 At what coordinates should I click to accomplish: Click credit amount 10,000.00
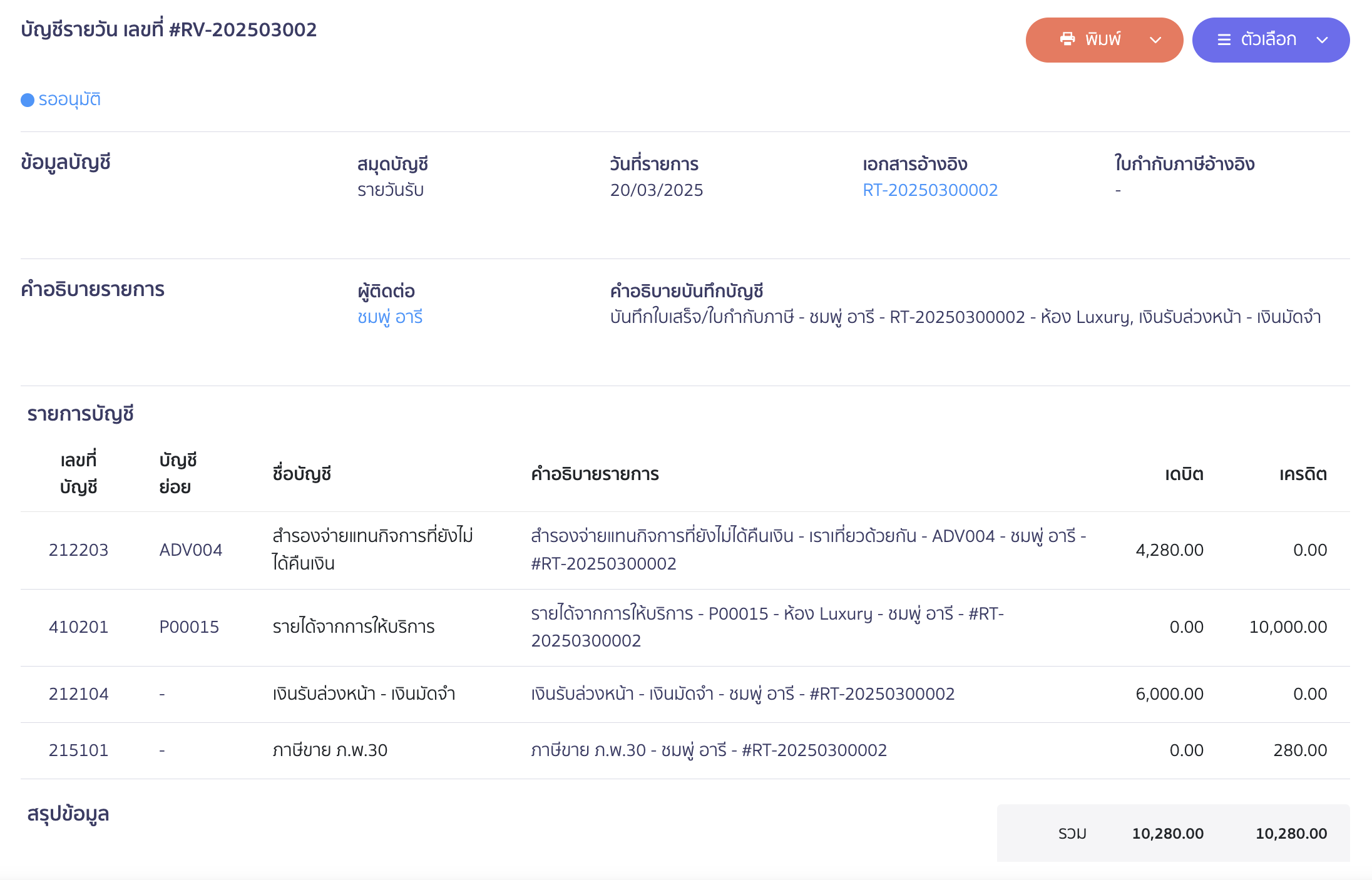tap(1288, 627)
